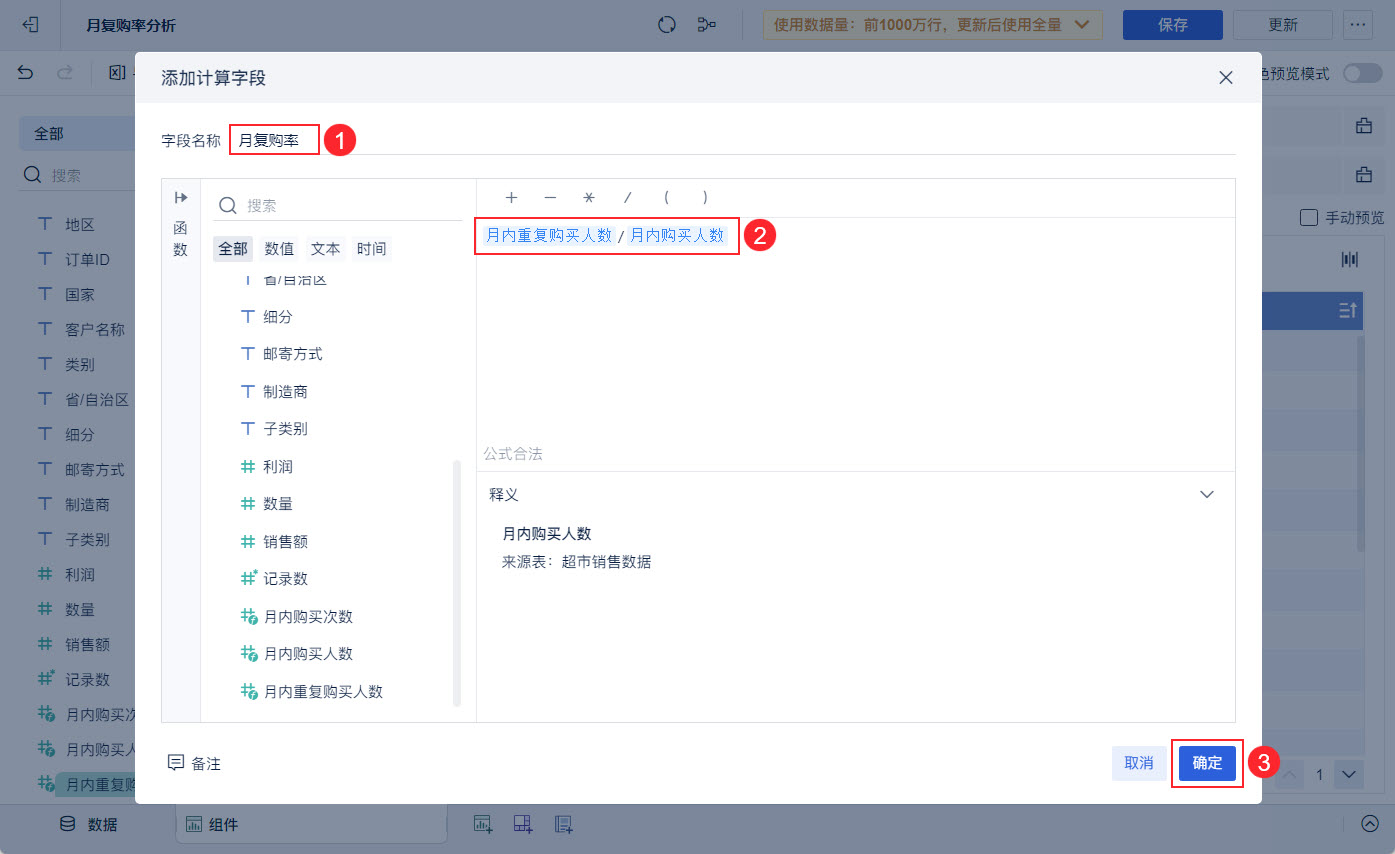The image size is (1395, 854).
Task: Select 月内重复购买人数 token in the formula editor
Action: pyautogui.click(x=548, y=235)
